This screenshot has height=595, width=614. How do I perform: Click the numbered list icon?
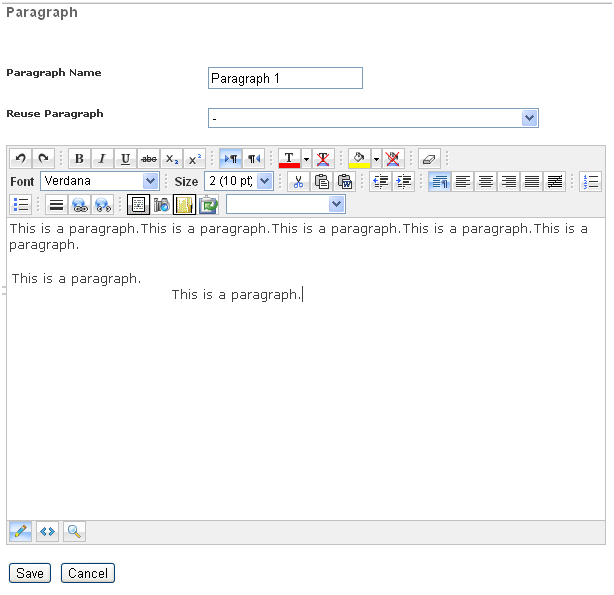[590, 181]
